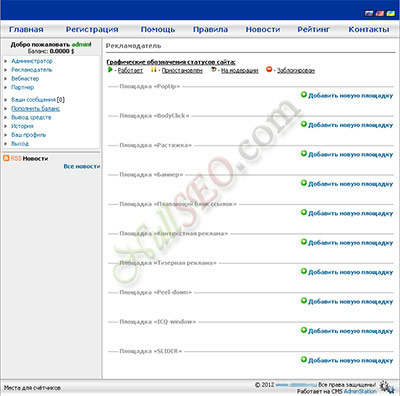Click the Пополнить баланс link
This screenshot has width=400, height=396.
pyautogui.click(x=36, y=108)
